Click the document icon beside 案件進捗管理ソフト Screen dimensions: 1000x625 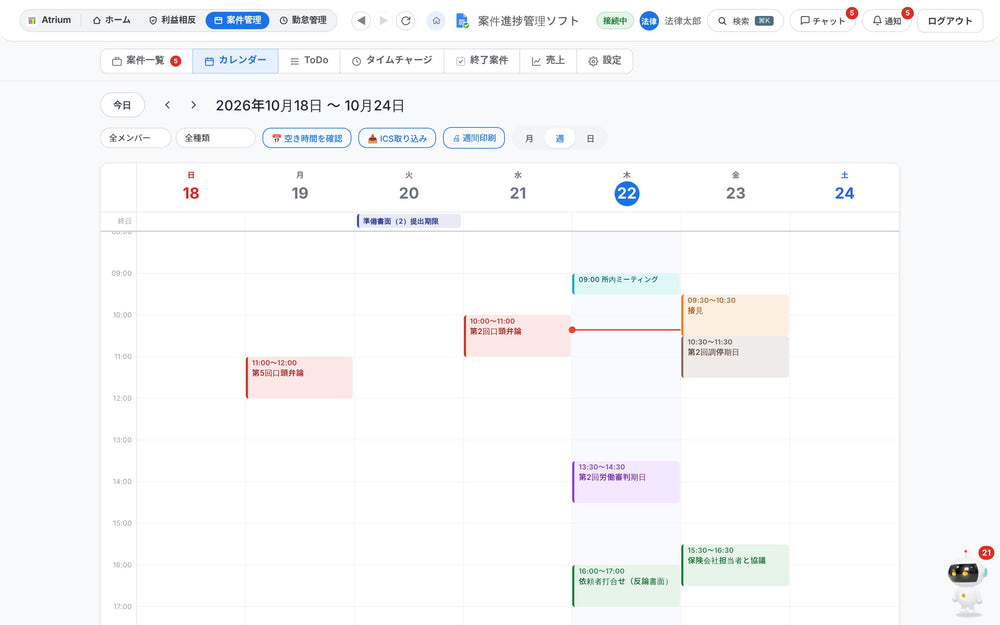tap(462, 21)
